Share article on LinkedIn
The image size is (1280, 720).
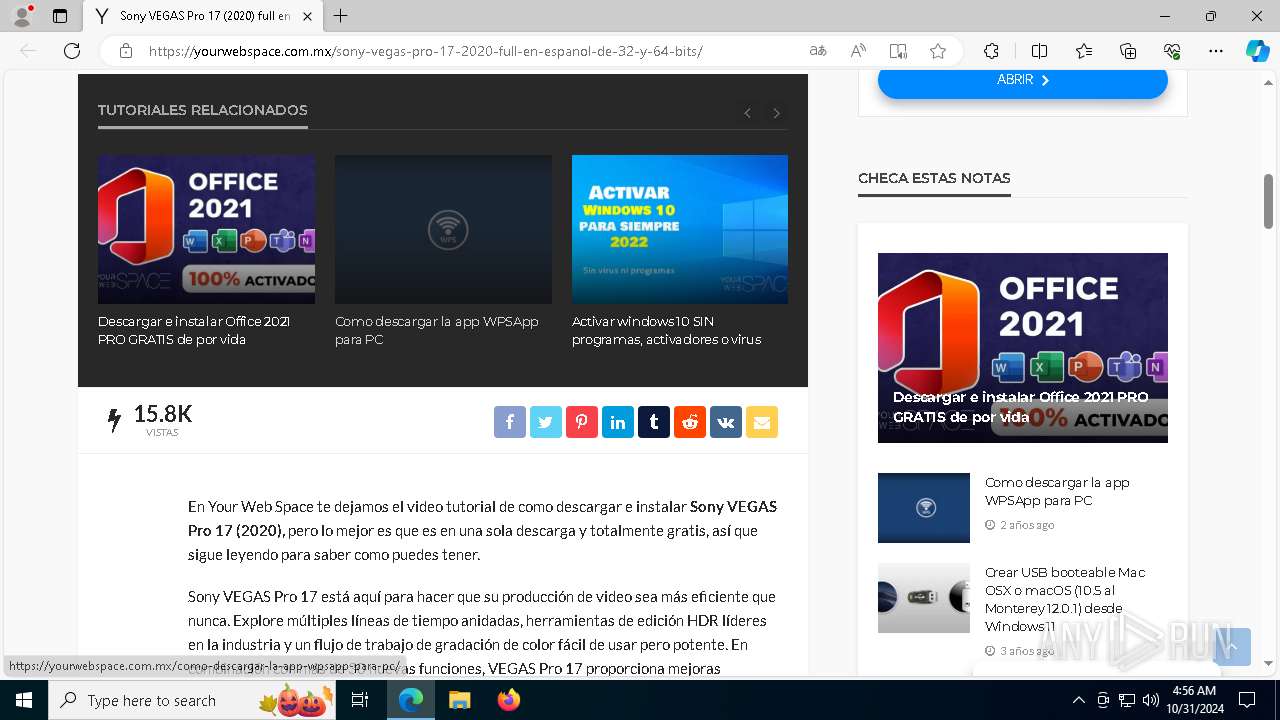coord(617,422)
